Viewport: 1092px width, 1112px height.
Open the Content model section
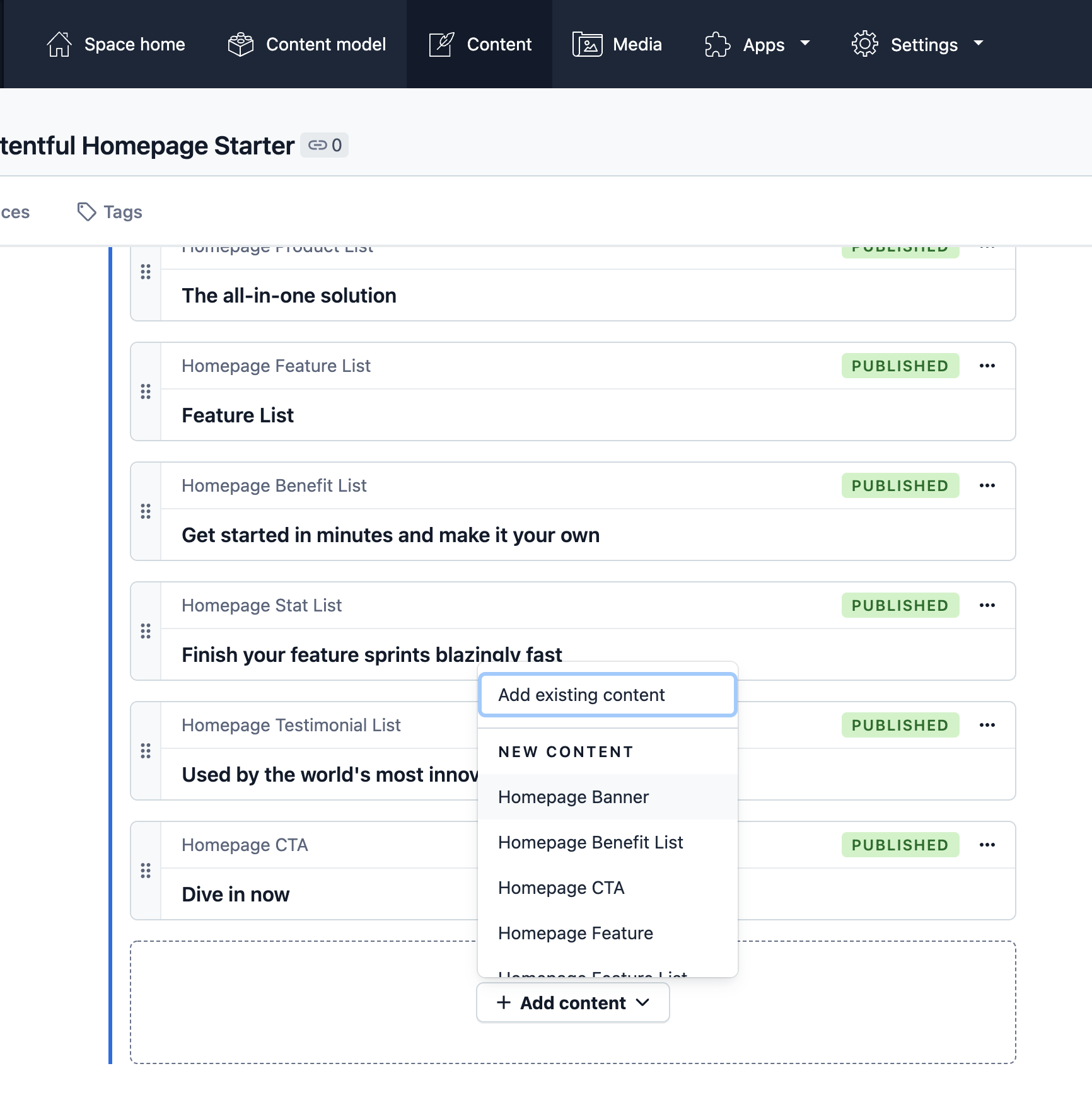[307, 44]
